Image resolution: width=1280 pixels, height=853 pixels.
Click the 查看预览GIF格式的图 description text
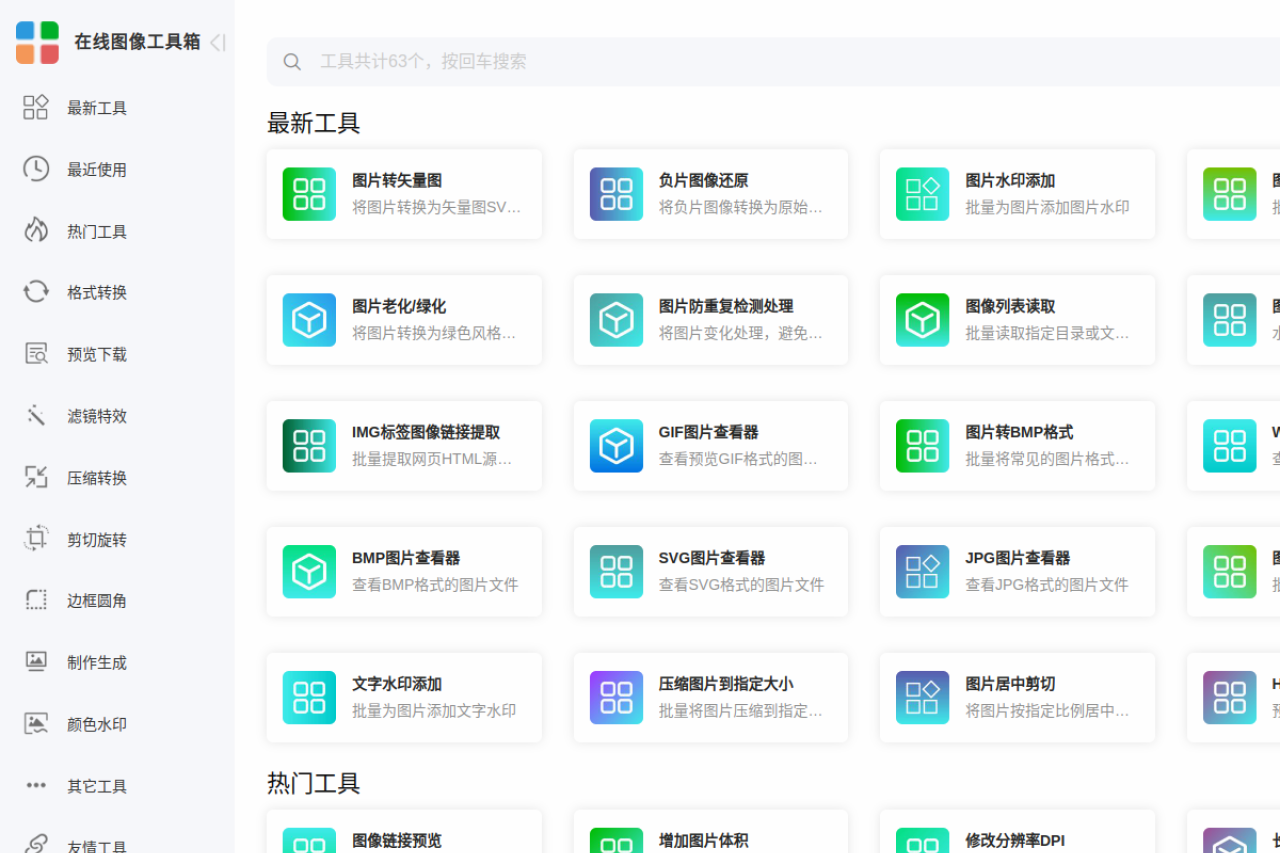[738, 459]
